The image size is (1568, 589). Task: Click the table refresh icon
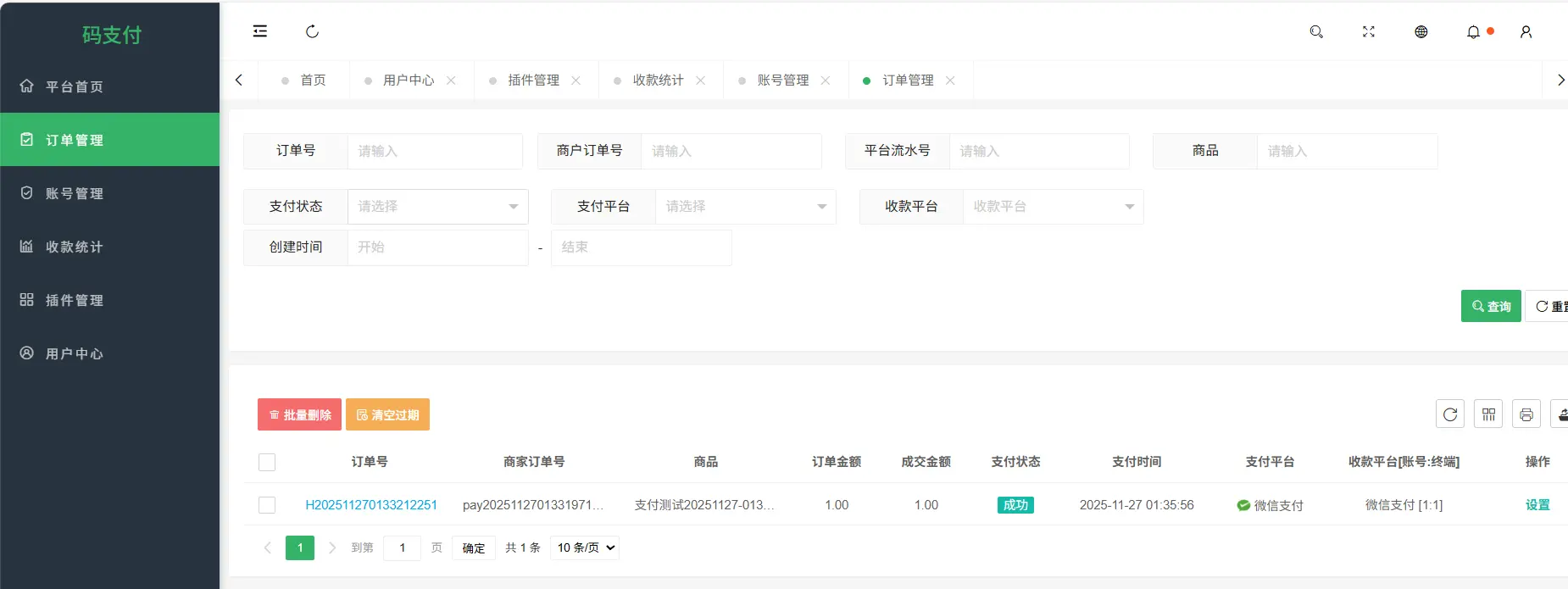[x=1450, y=414]
